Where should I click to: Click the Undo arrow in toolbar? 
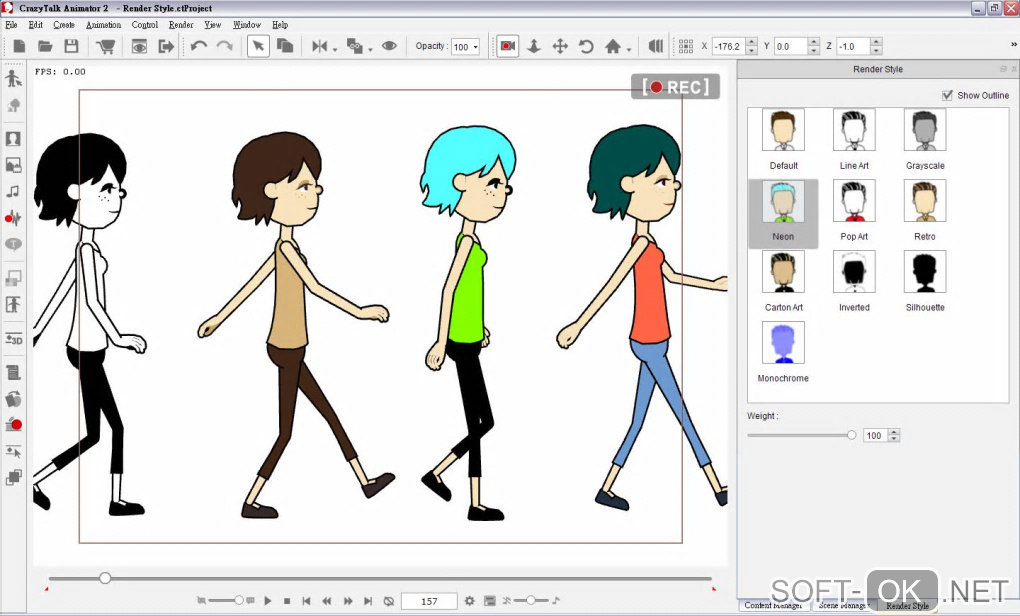pos(198,46)
